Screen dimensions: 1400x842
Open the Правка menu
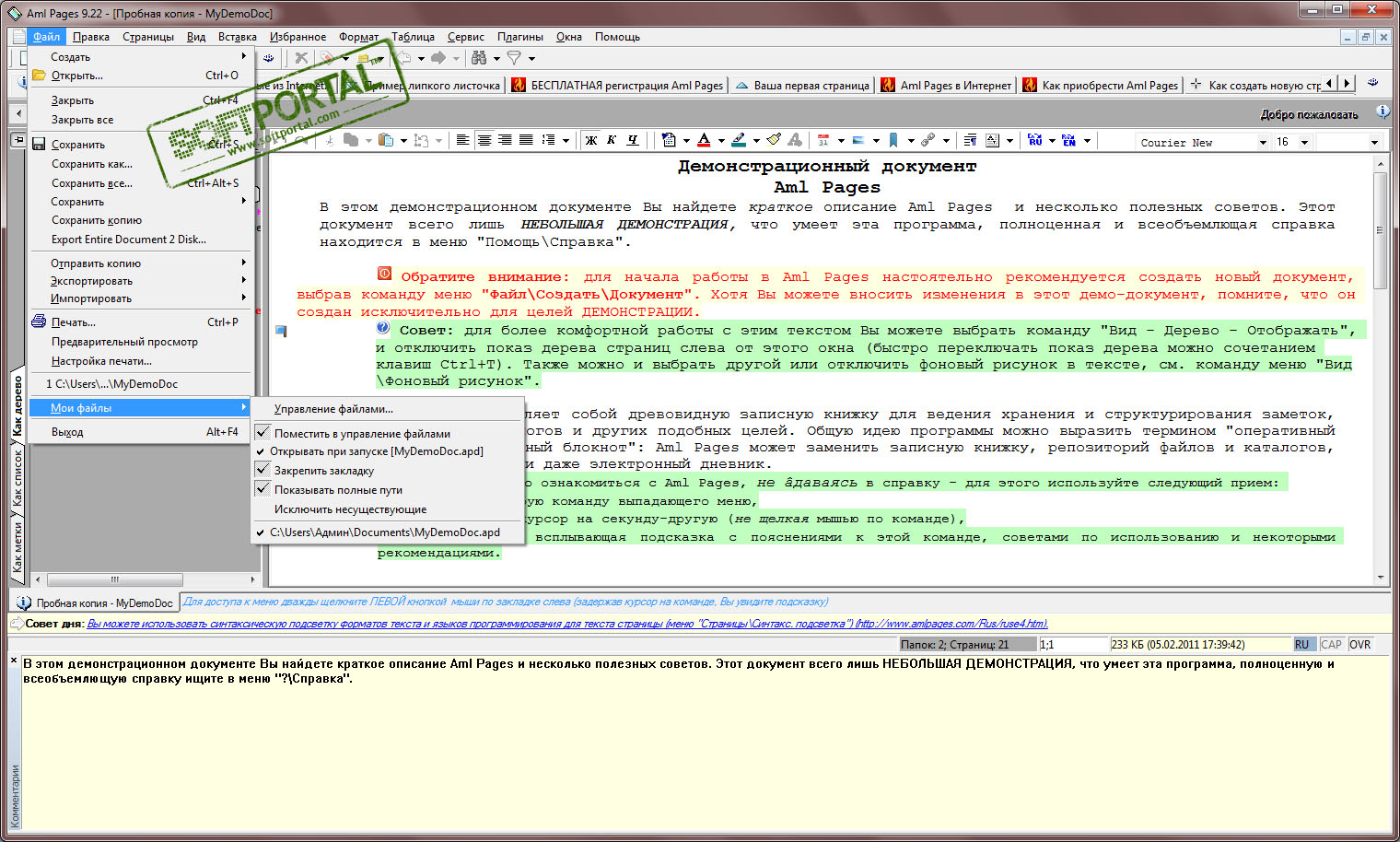91,37
